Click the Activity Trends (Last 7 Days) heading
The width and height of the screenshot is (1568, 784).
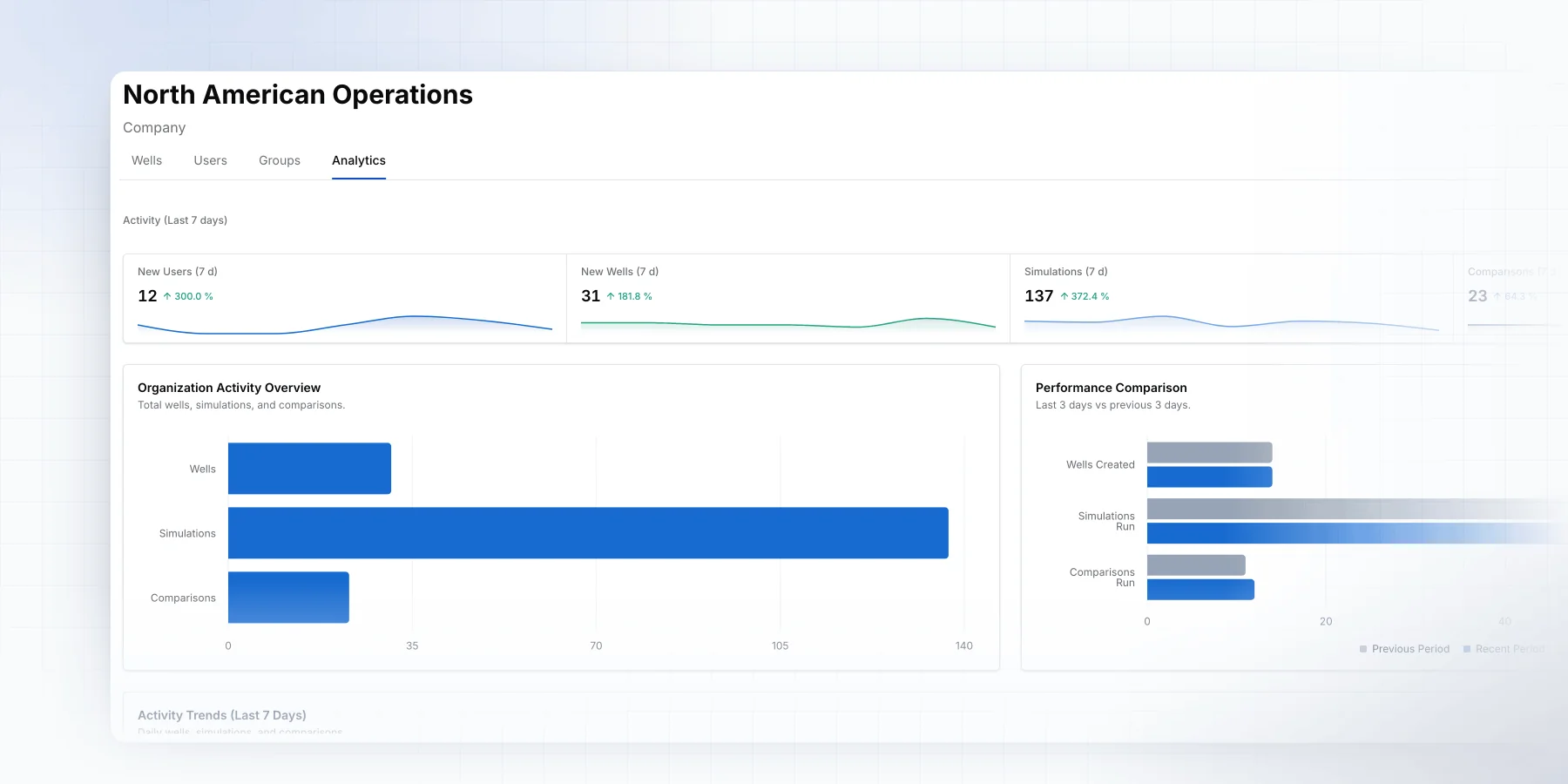click(222, 715)
